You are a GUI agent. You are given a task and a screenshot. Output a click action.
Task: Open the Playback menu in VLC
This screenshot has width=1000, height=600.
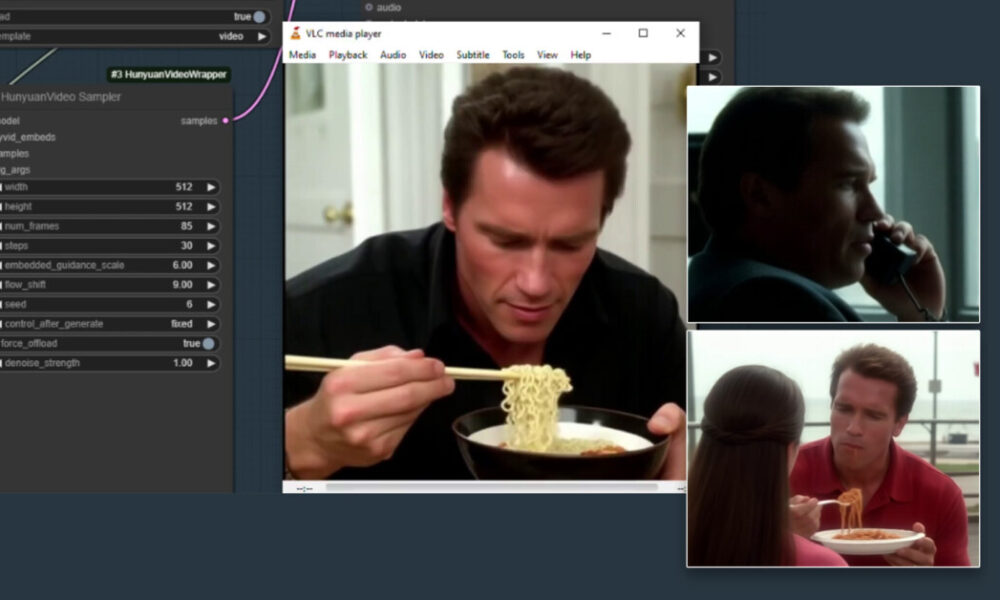pos(348,55)
